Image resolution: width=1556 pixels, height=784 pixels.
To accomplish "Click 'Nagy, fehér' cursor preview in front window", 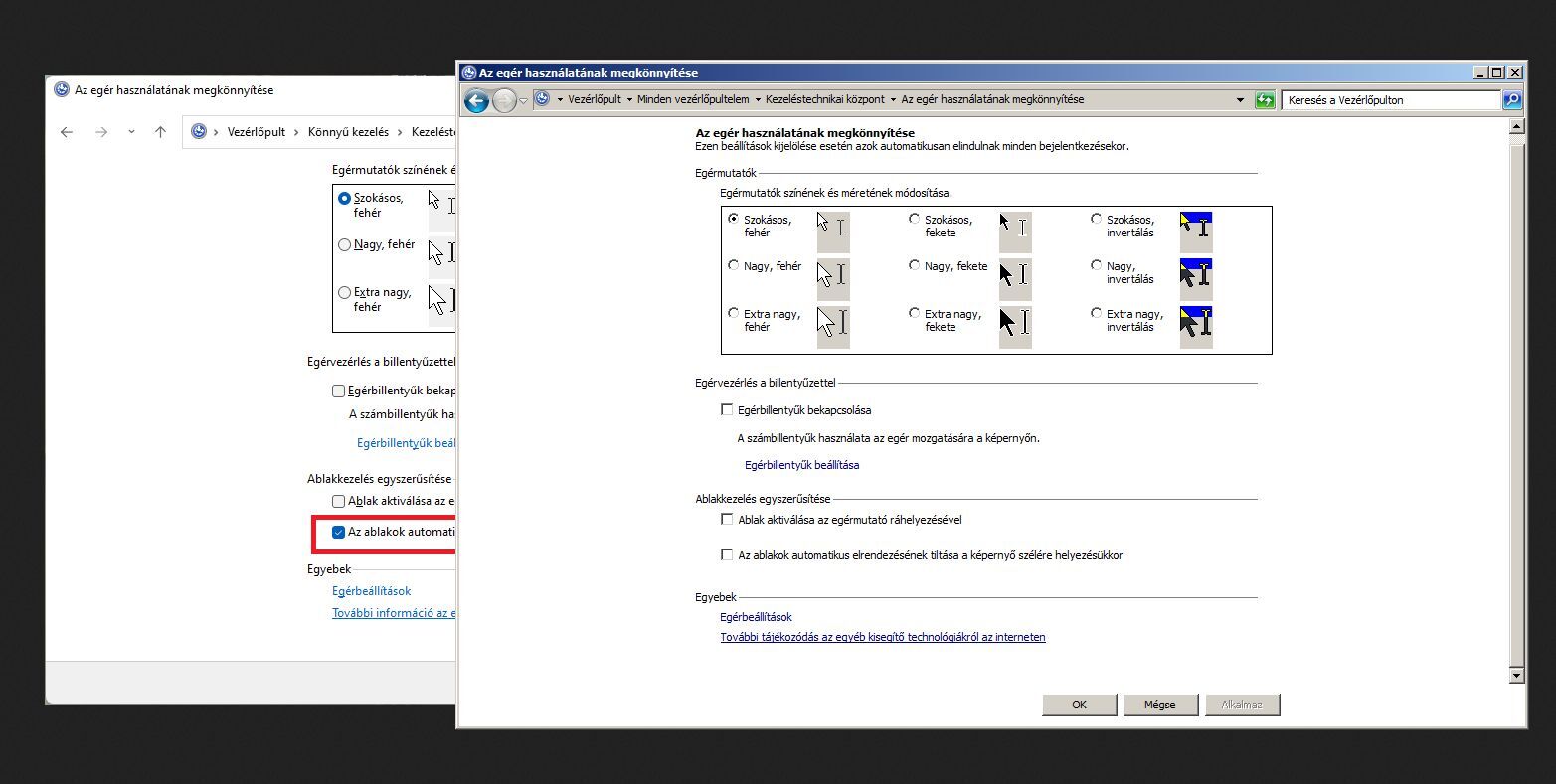I will (833, 278).
